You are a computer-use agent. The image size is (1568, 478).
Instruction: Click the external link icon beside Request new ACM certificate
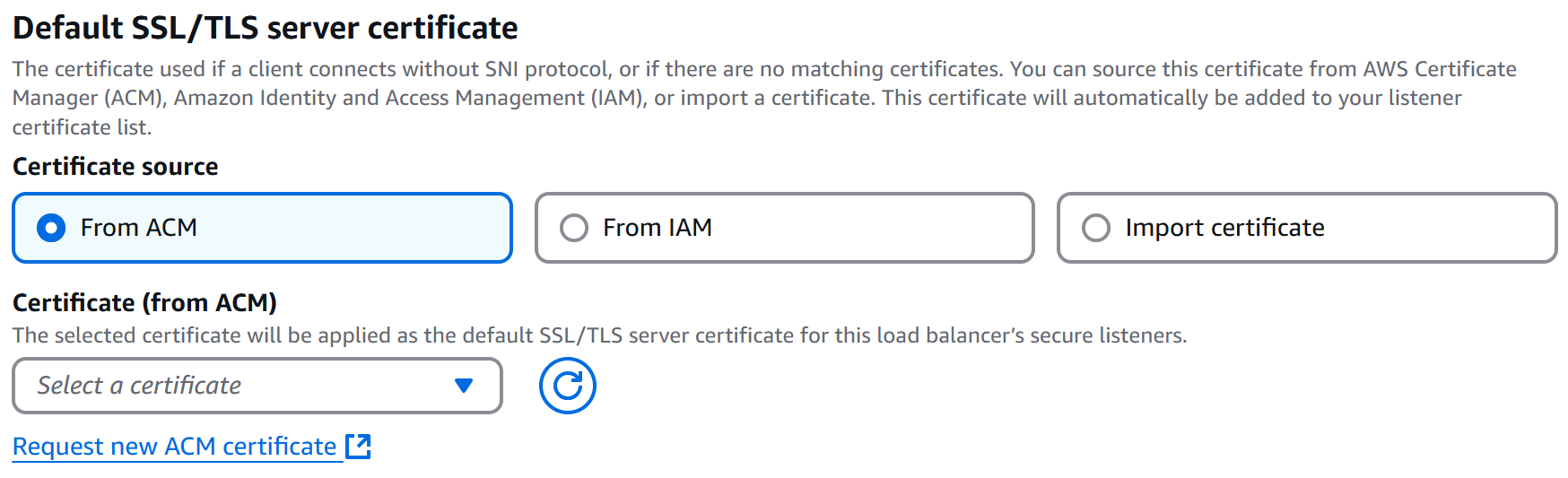(359, 446)
